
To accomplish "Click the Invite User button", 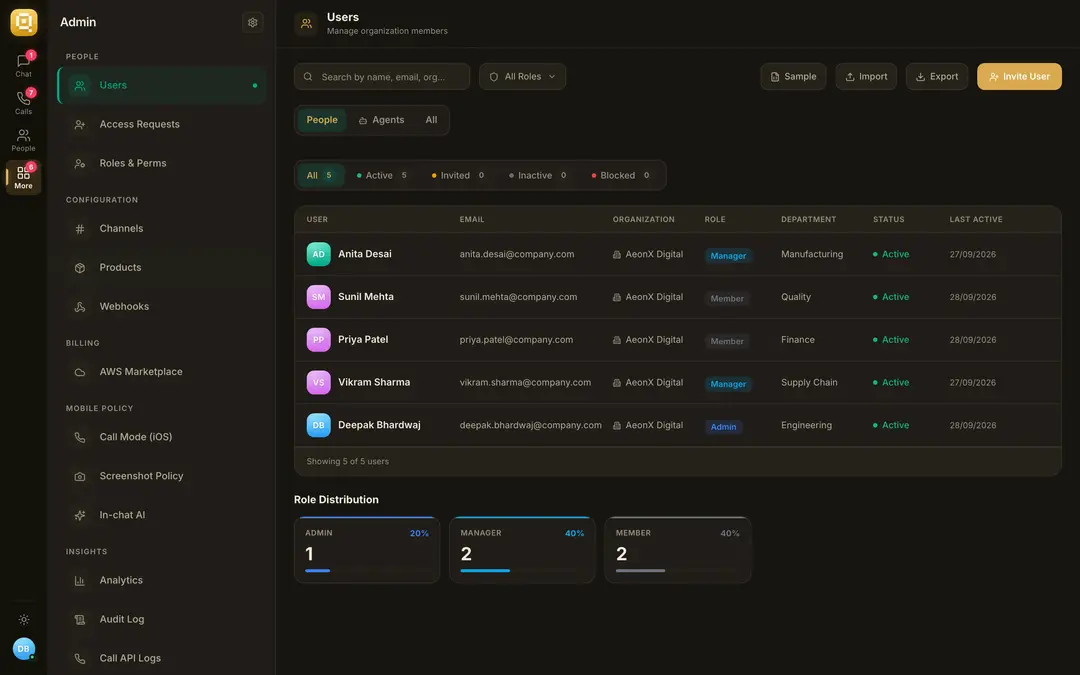I will coord(1019,76).
